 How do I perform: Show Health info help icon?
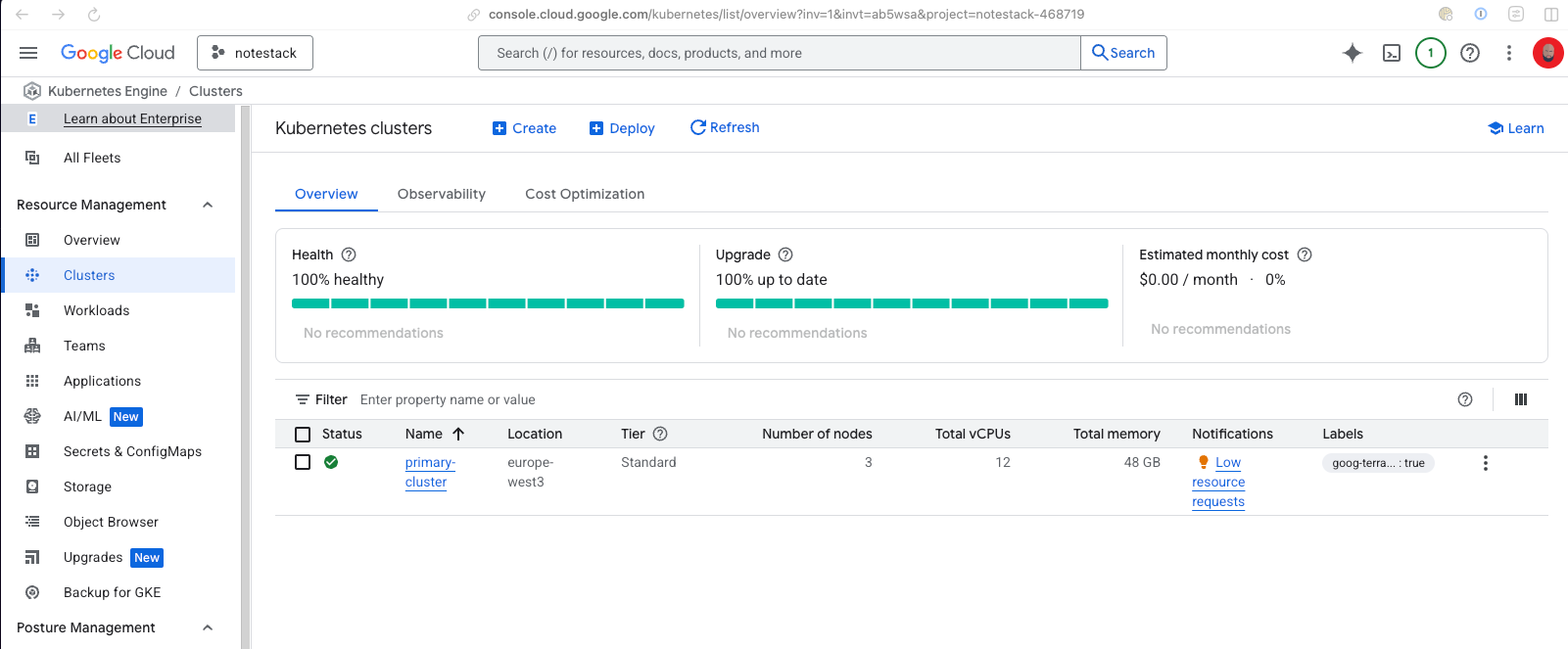point(349,255)
